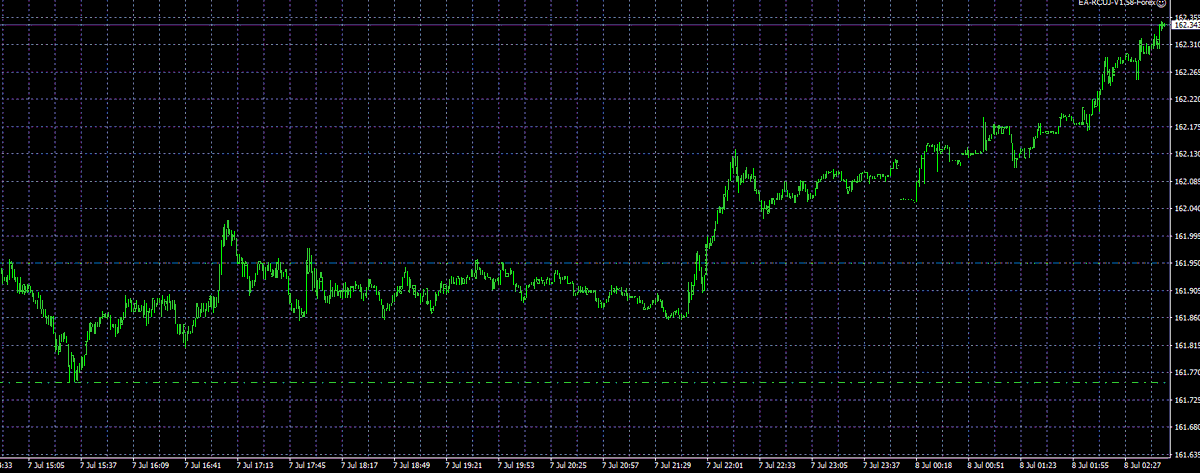The height and width of the screenshot is (473, 1200).
Task: Click the 162.040 price scale label
Action: (x=1186, y=208)
